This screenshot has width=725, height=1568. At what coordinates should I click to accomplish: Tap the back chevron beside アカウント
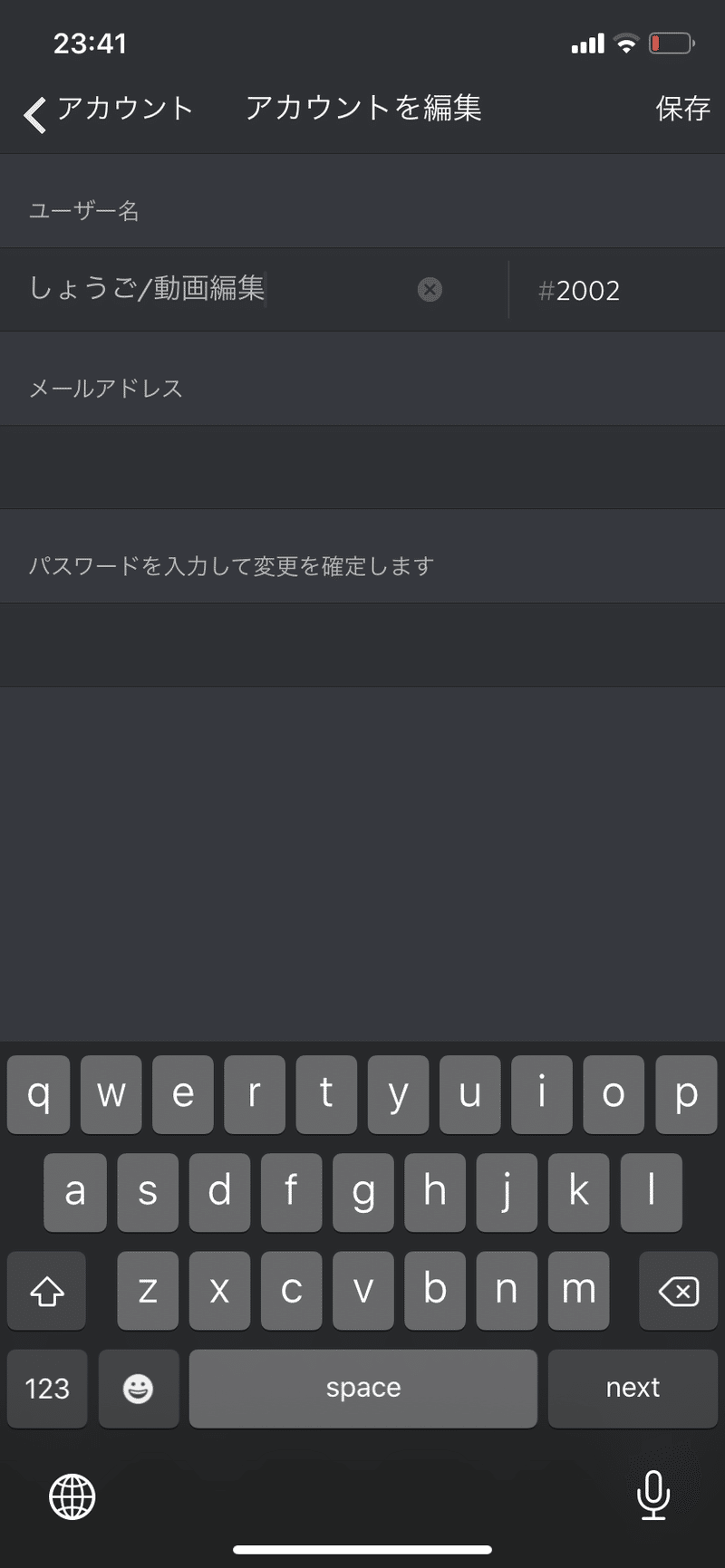point(34,115)
